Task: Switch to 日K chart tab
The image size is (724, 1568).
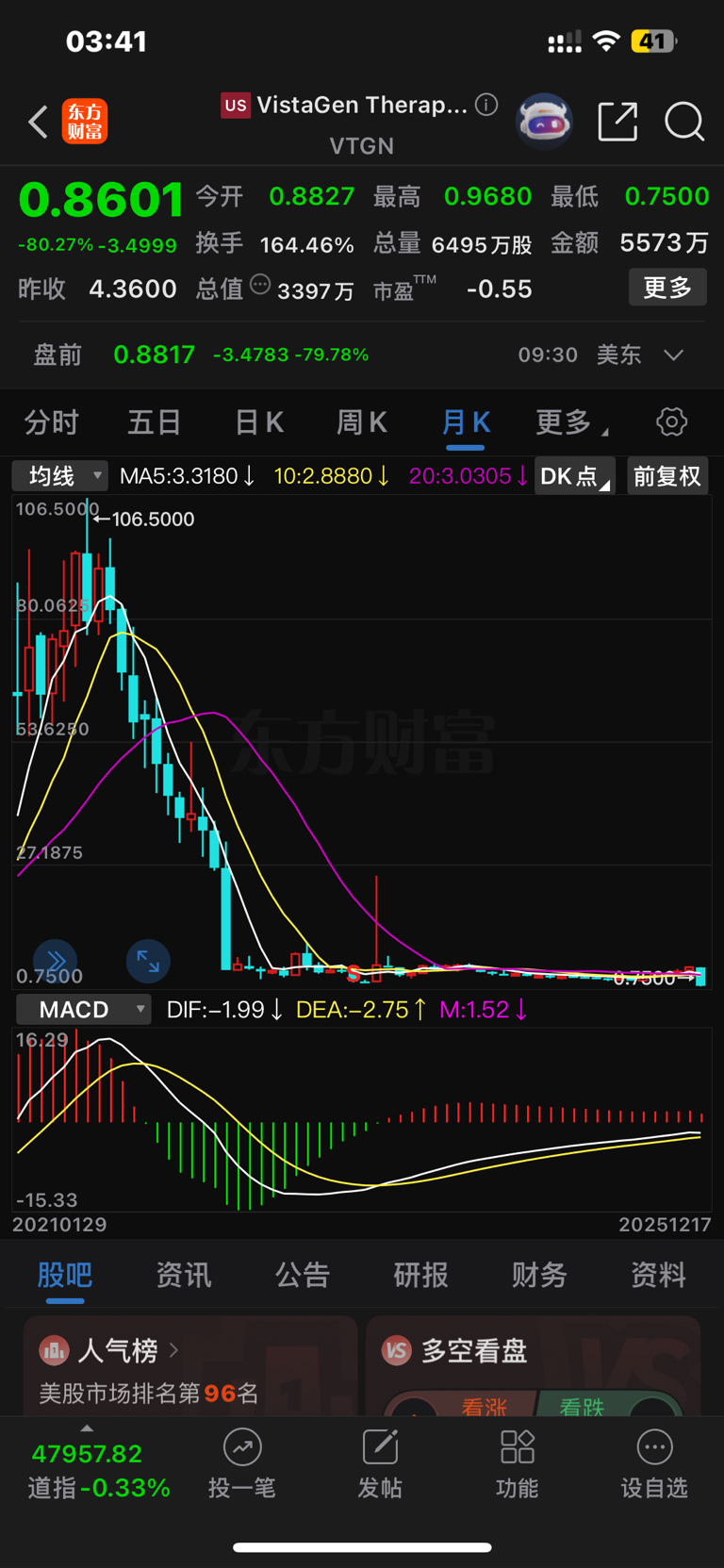Action: point(258,422)
